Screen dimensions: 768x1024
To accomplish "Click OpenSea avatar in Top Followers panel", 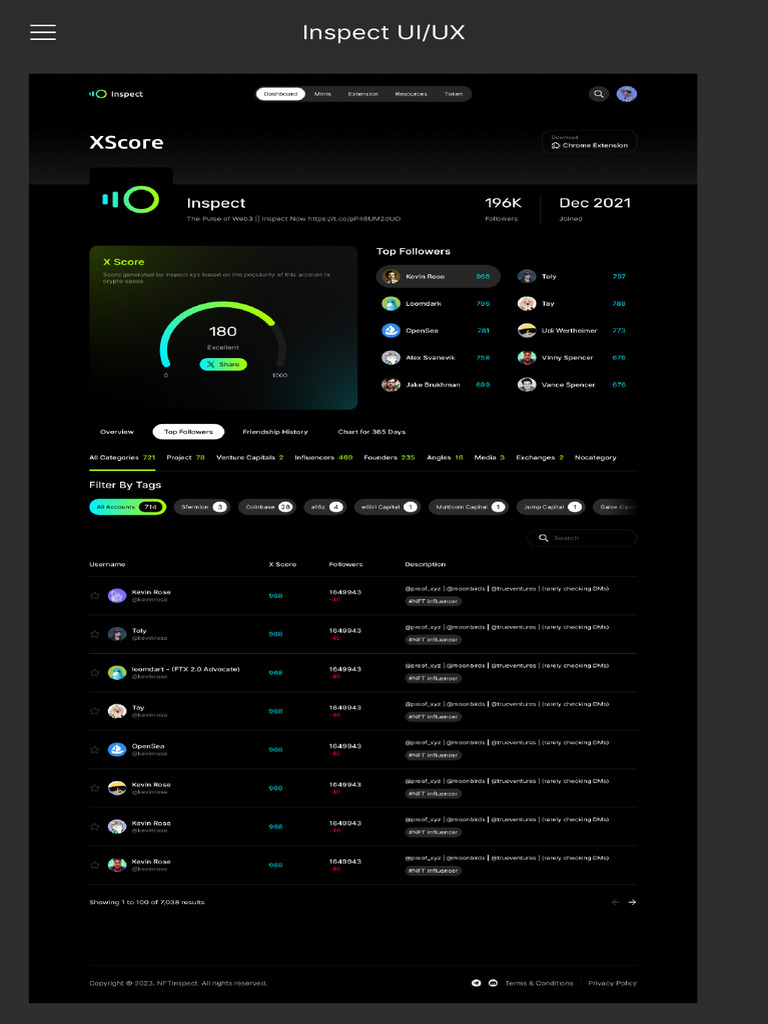I will pyautogui.click(x=391, y=330).
